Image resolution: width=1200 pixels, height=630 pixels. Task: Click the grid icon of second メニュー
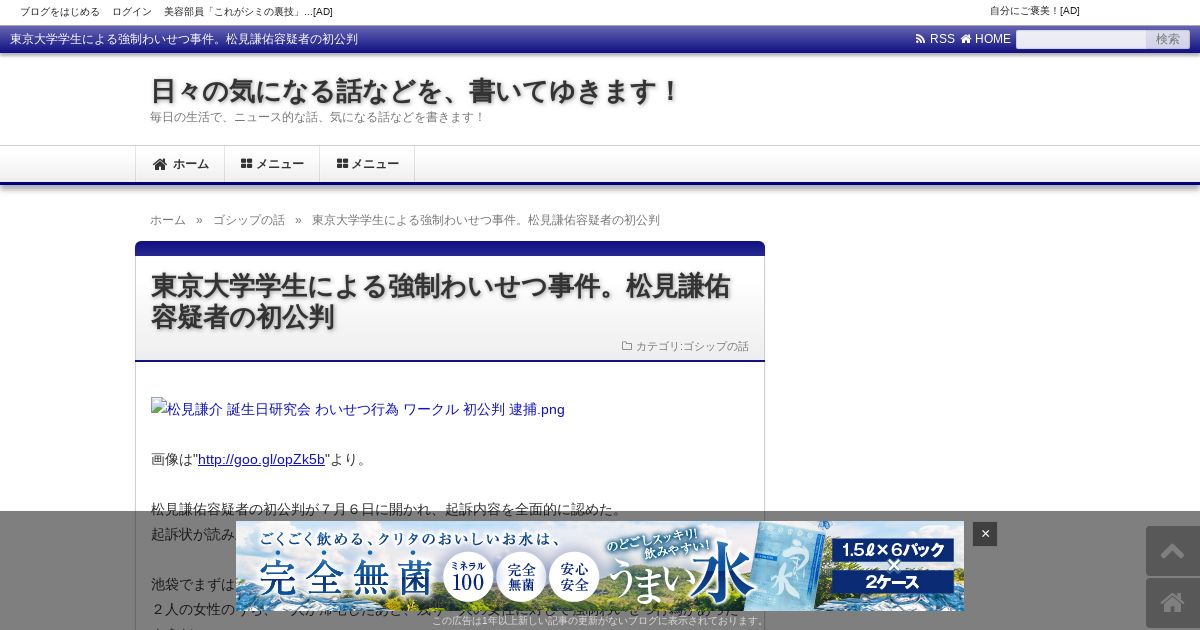(x=342, y=163)
